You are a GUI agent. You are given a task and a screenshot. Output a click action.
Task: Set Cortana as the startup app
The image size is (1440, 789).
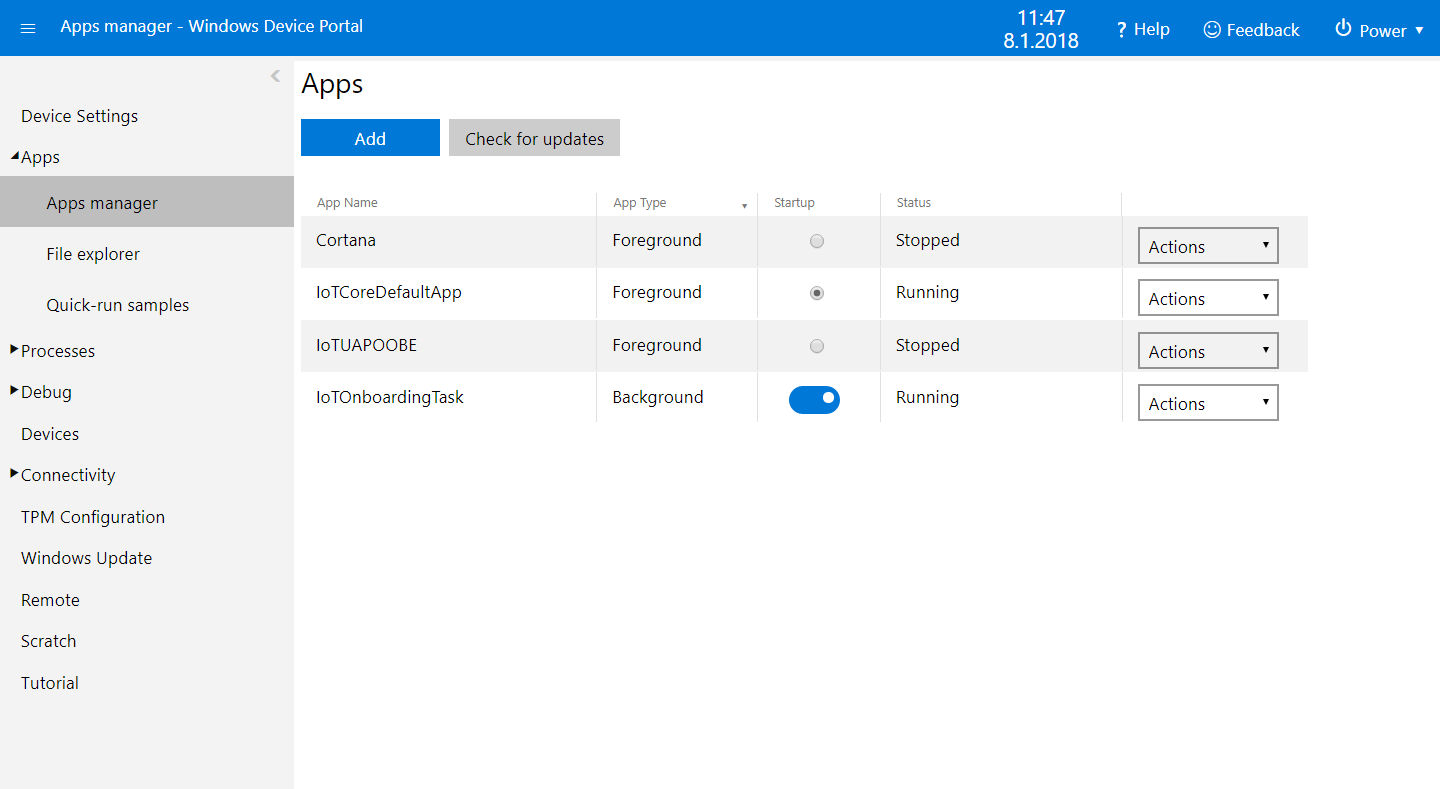[x=817, y=241]
